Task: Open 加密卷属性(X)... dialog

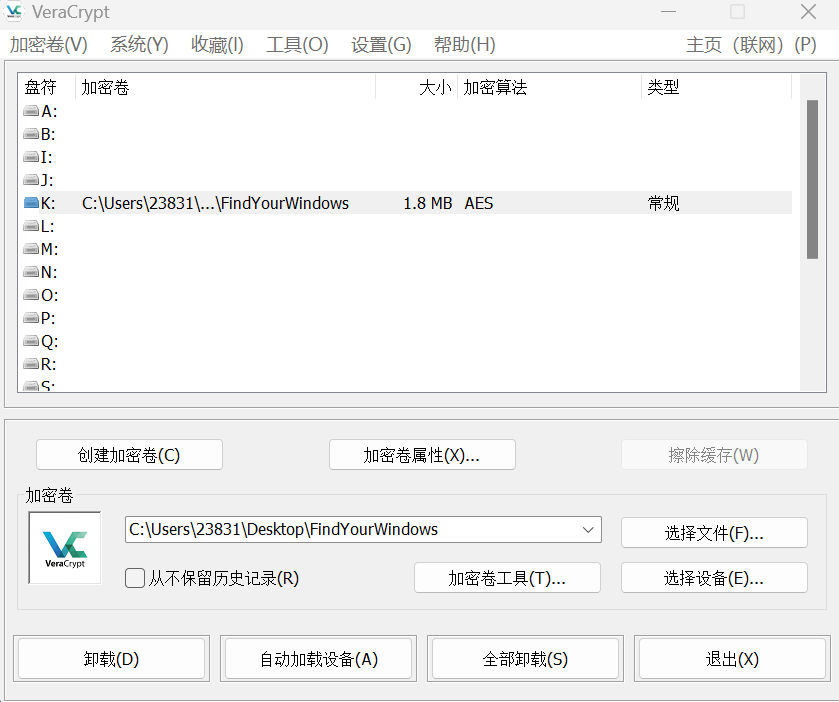Action: click(422, 455)
